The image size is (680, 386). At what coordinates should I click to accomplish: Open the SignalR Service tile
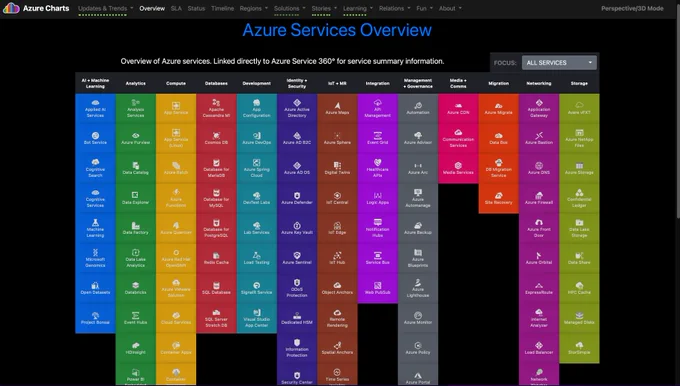[257, 288]
